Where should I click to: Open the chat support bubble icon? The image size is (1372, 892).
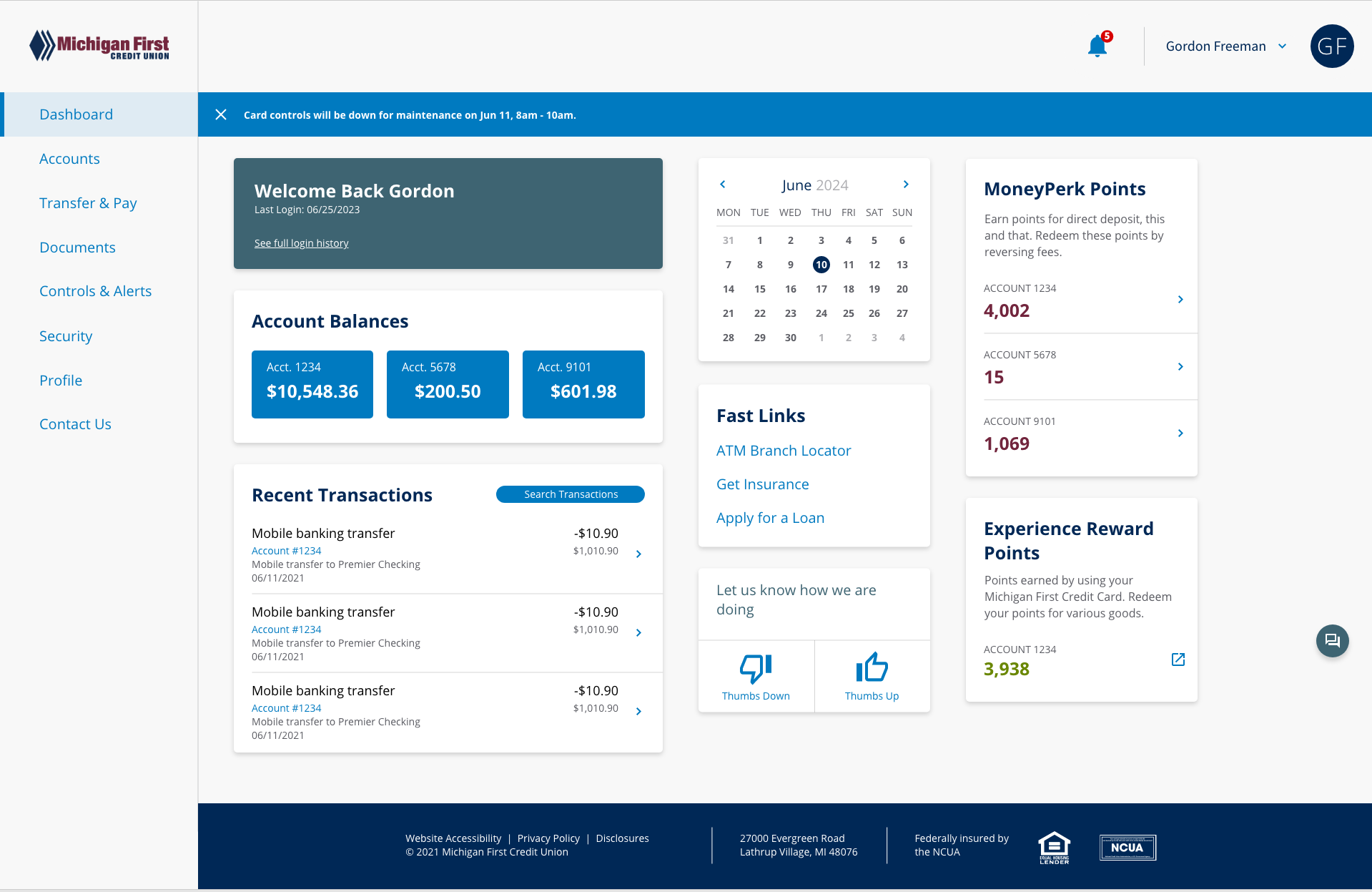[x=1332, y=640]
